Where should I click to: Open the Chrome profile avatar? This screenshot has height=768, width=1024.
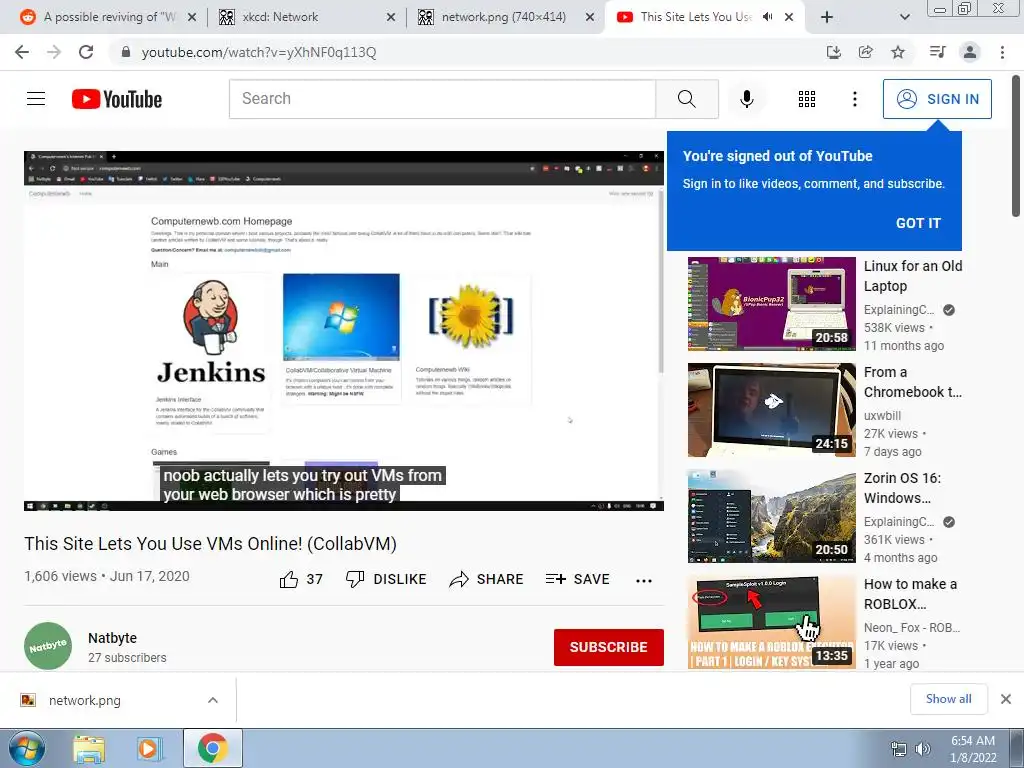click(x=970, y=52)
